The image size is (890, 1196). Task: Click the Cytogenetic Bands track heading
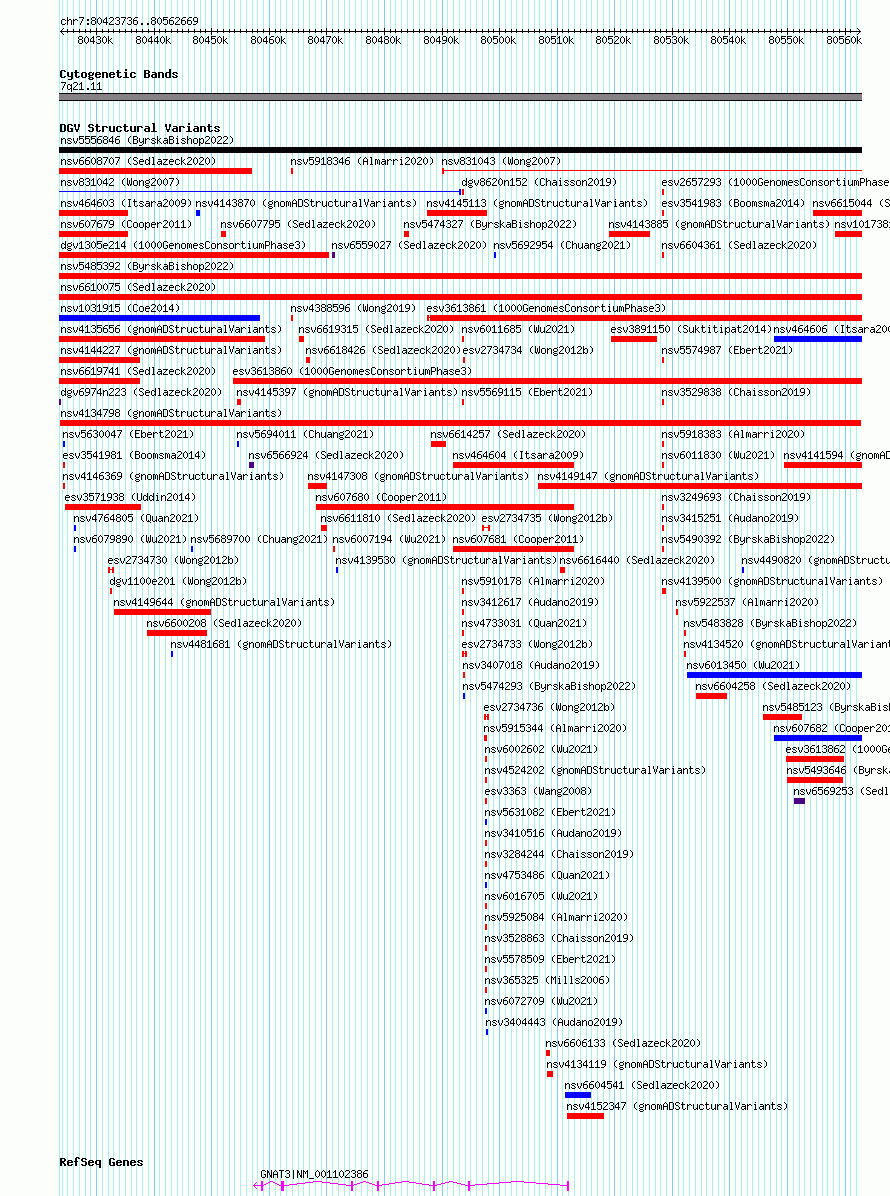tap(119, 74)
